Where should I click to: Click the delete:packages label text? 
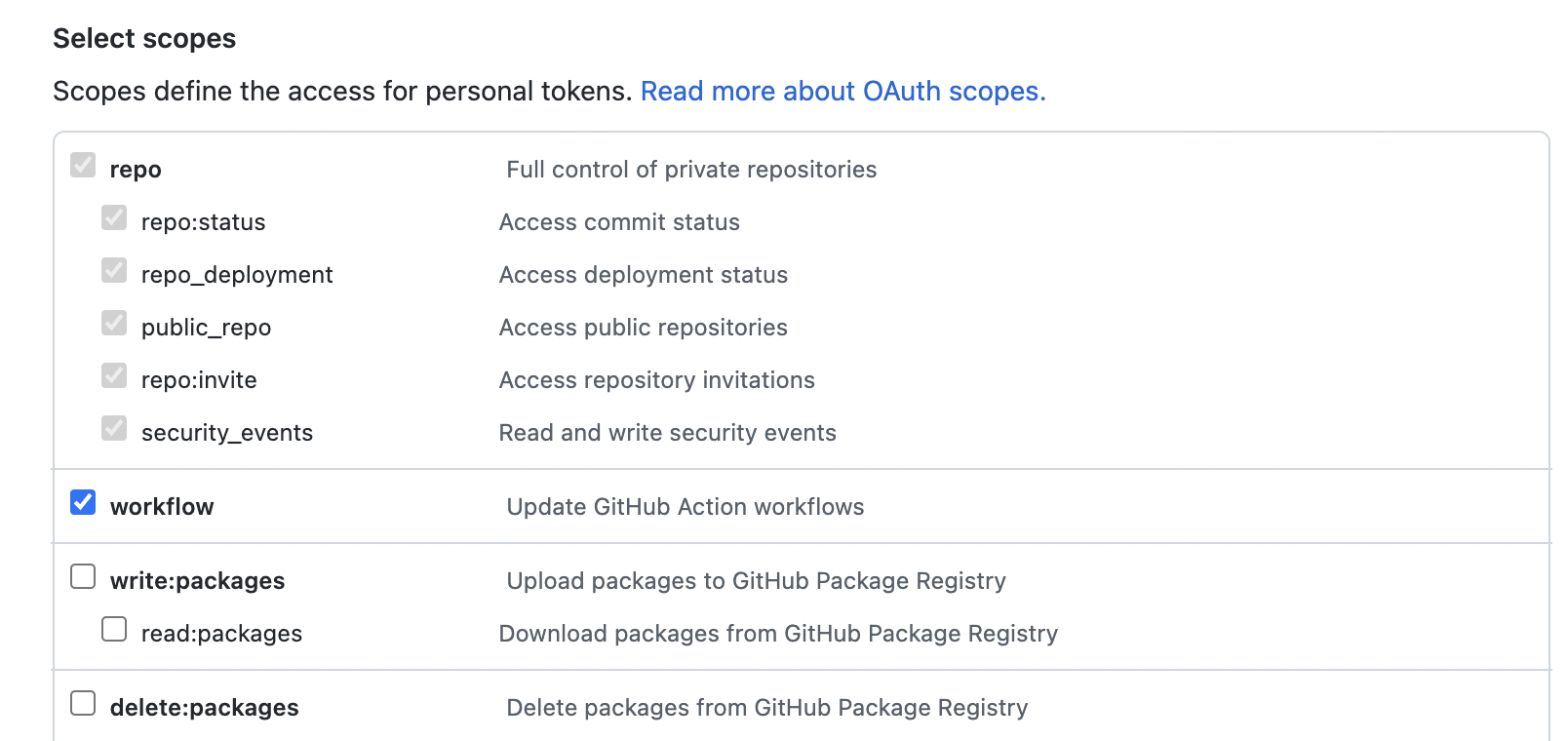[205, 707]
